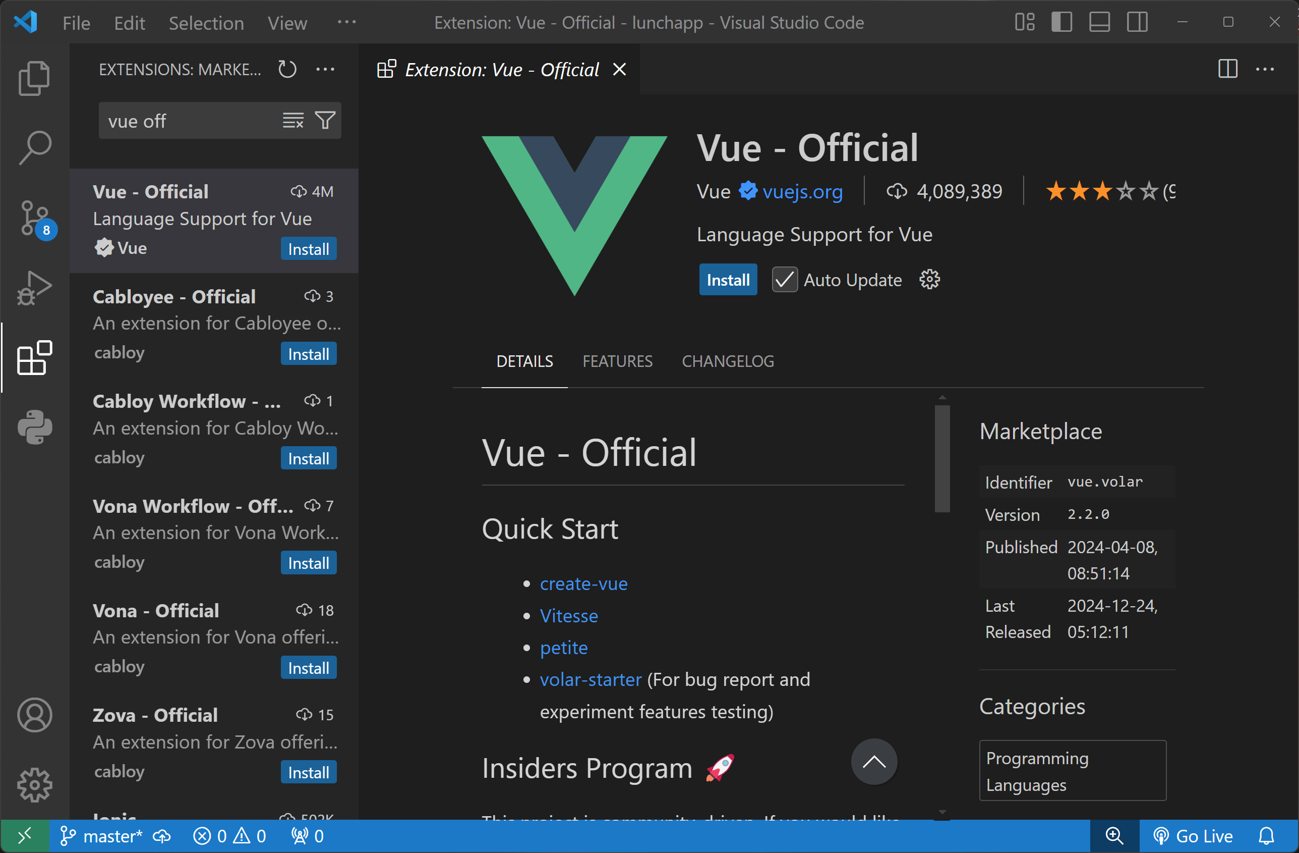This screenshot has height=853, width=1299.
Task: Close the Extension: Vue - Official tab
Action: coord(620,69)
